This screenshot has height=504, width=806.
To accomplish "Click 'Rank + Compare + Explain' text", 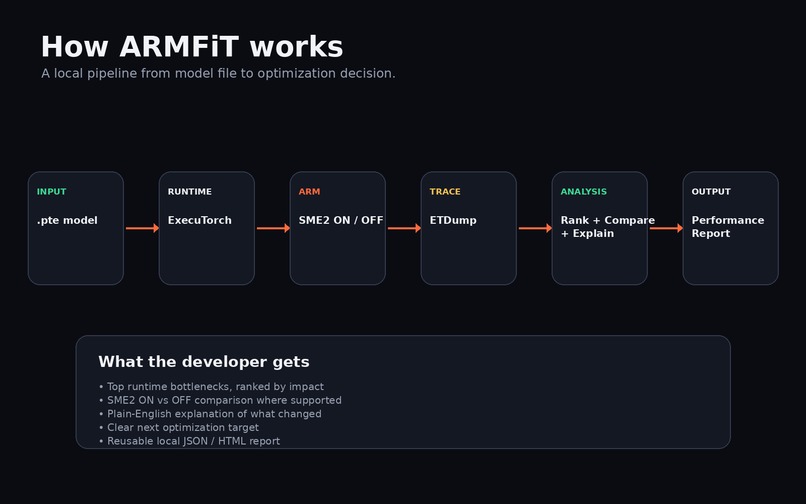I will point(608,227).
